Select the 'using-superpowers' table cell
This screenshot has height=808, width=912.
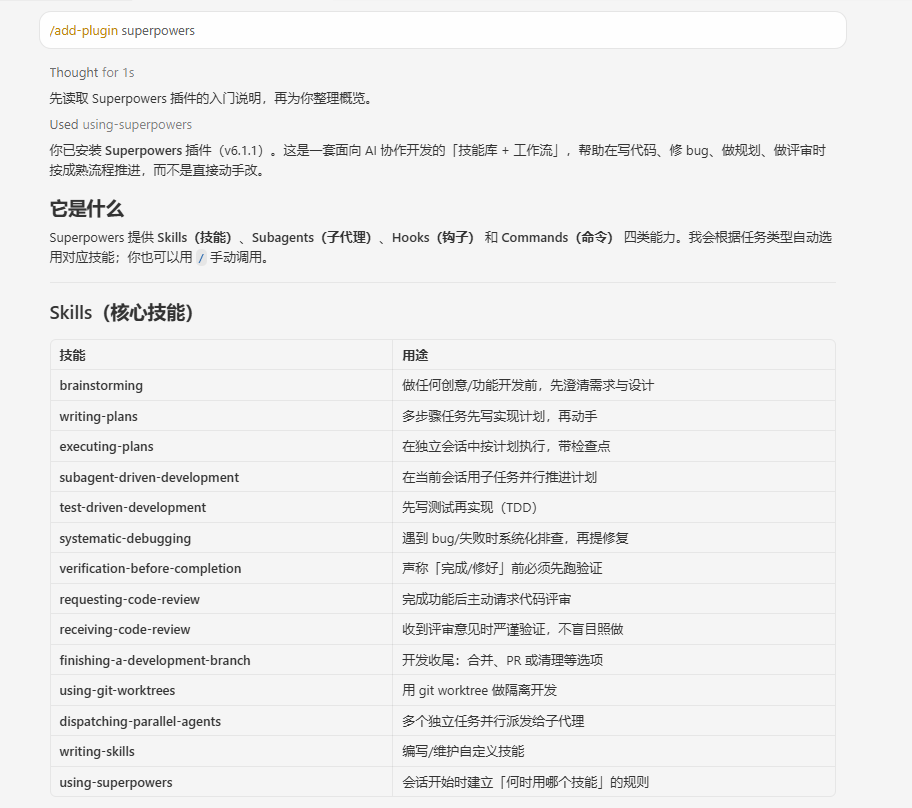pos(222,782)
